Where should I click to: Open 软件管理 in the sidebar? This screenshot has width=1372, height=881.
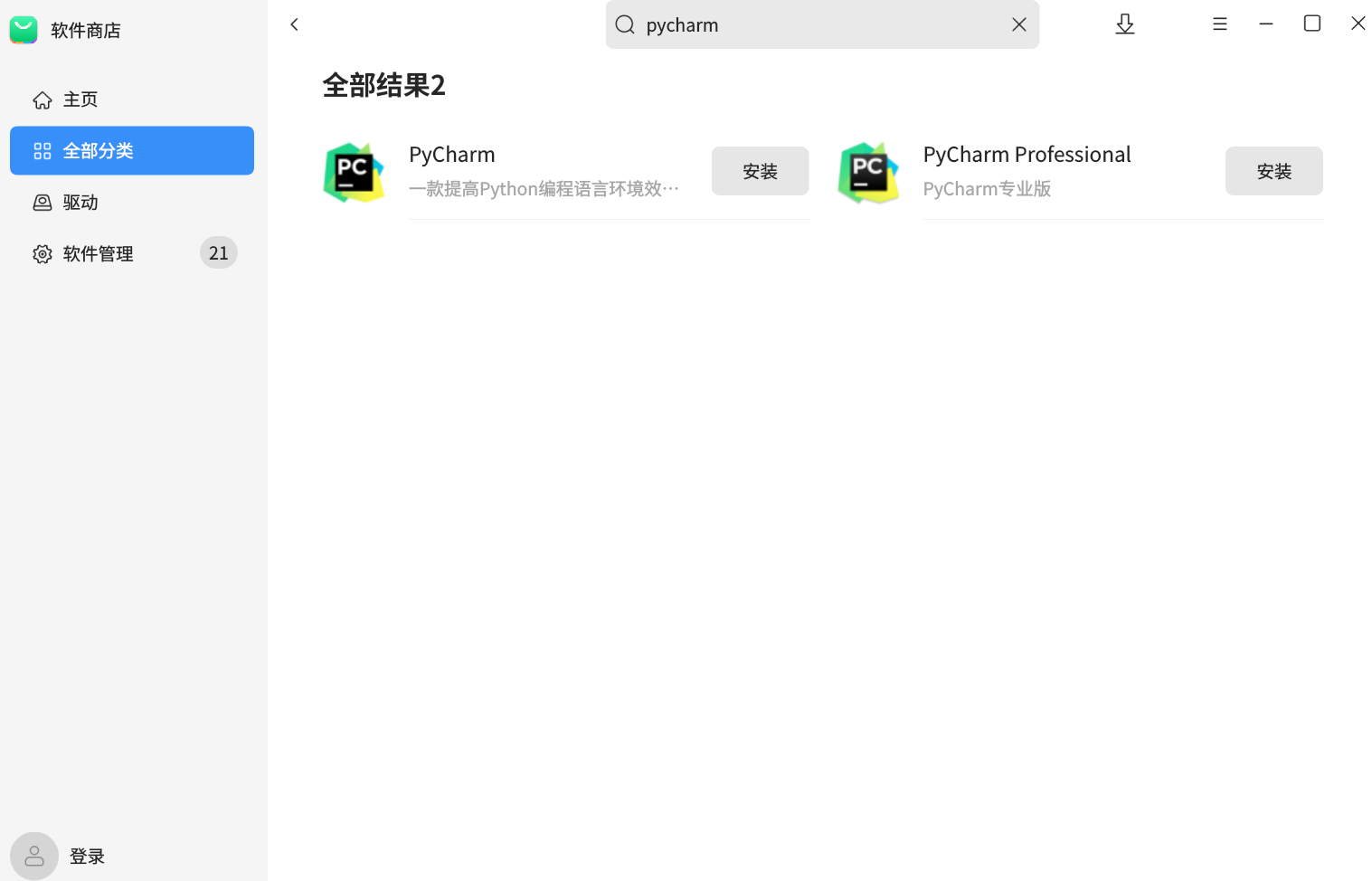pos(132,254)
